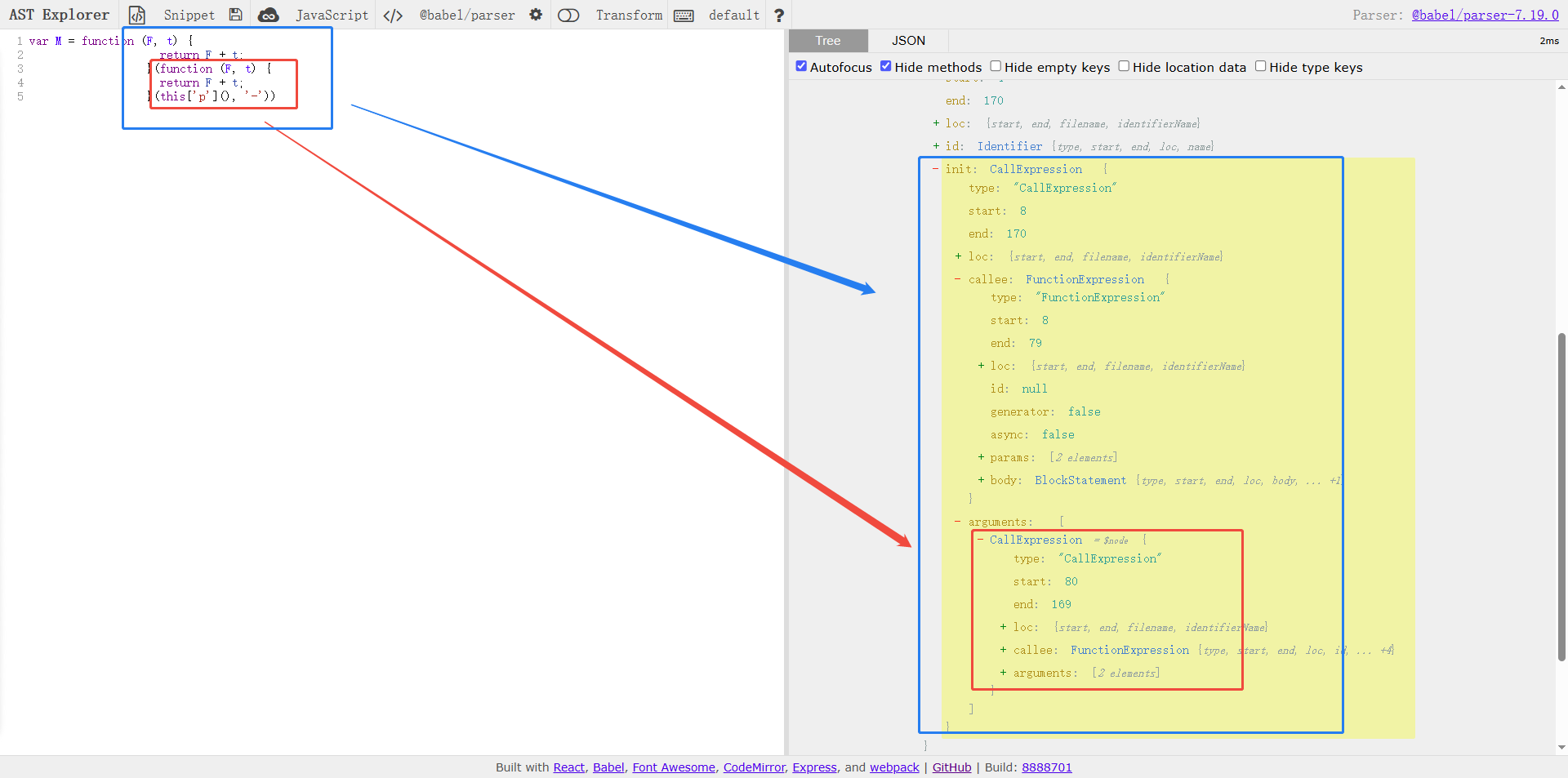Click the save floppy disk icon

coord(235,15)
